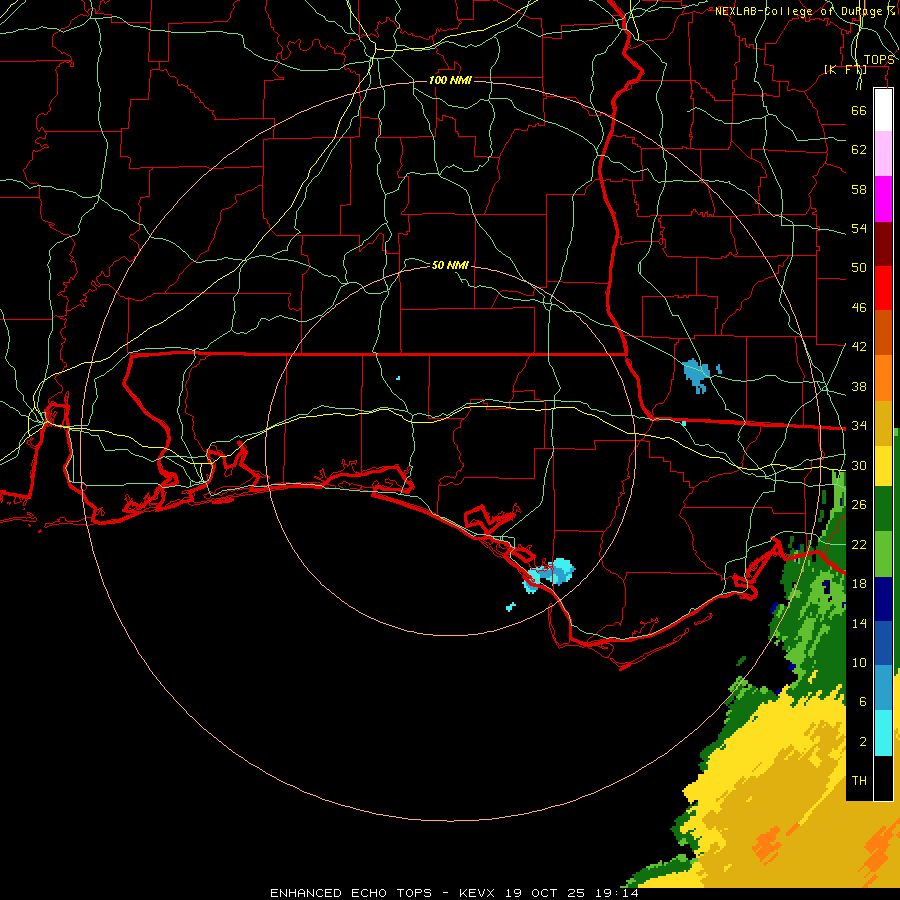The image size is (900, 900).
Task: Click legend value "50"
Action: (859, 267)
